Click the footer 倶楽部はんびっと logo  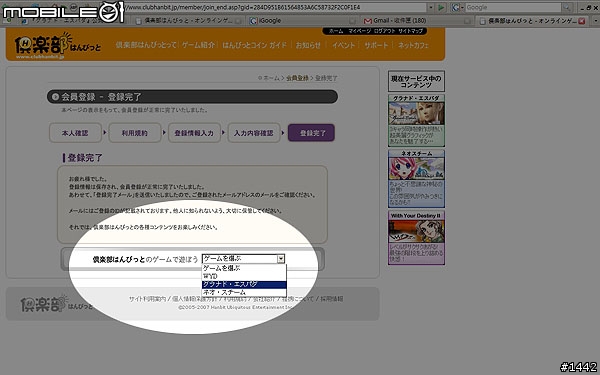(56, 304)
